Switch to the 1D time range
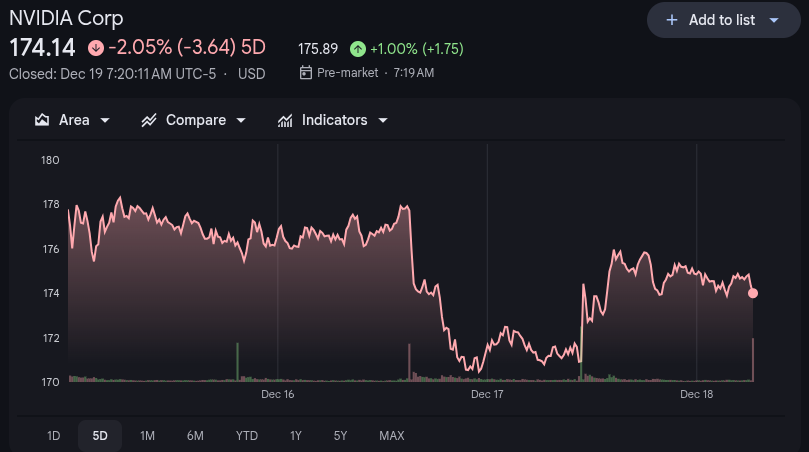This screenshot has width=809, height=452. tap(54, 436)
